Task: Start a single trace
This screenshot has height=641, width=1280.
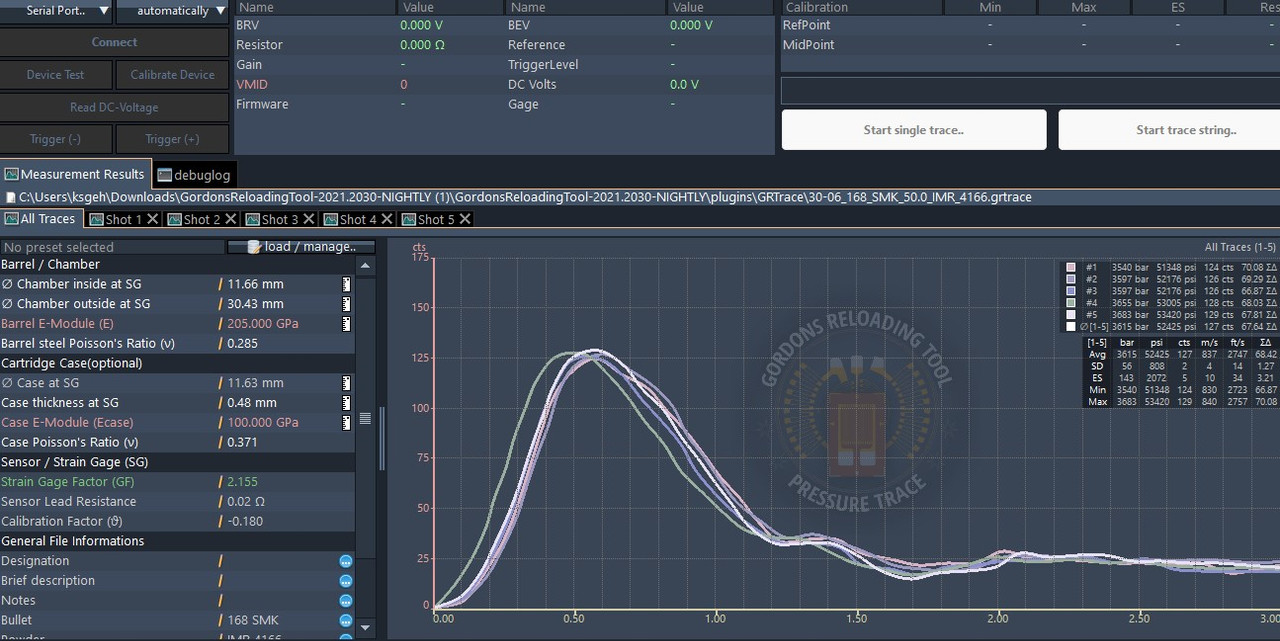Action: [914, 130]
